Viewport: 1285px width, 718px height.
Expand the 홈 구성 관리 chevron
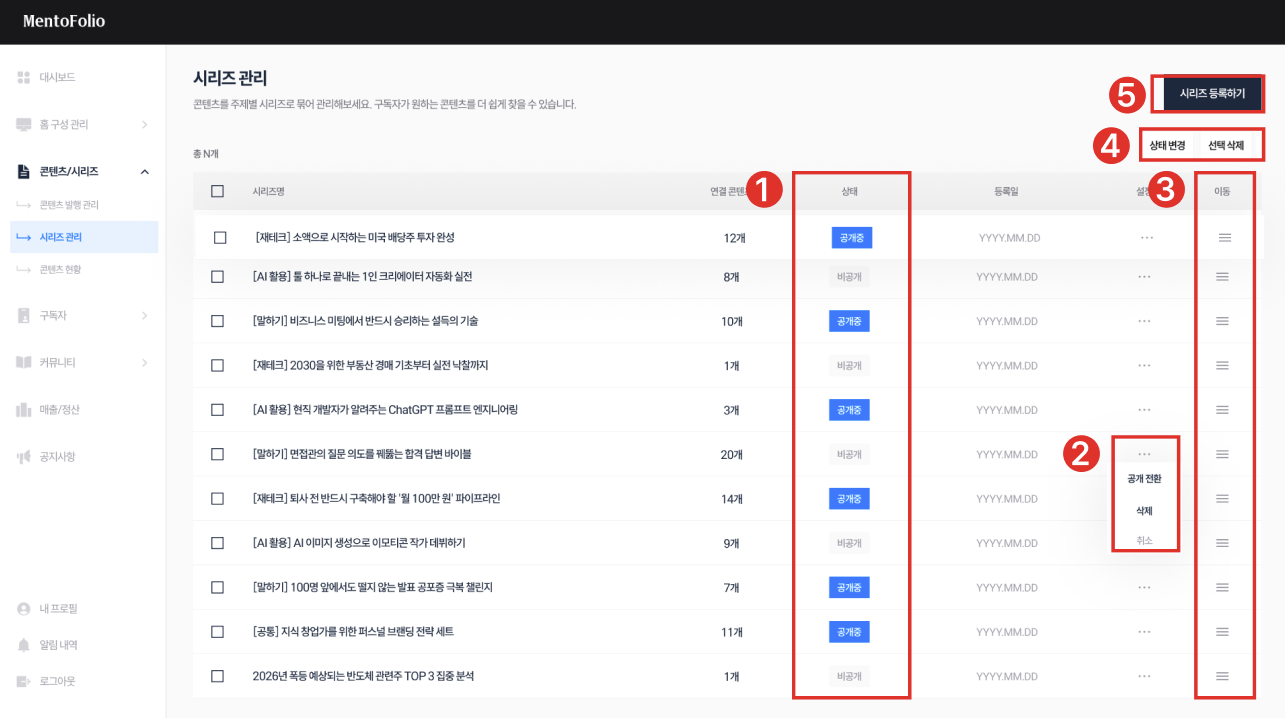pyautogui.click(x=144, y=125)
